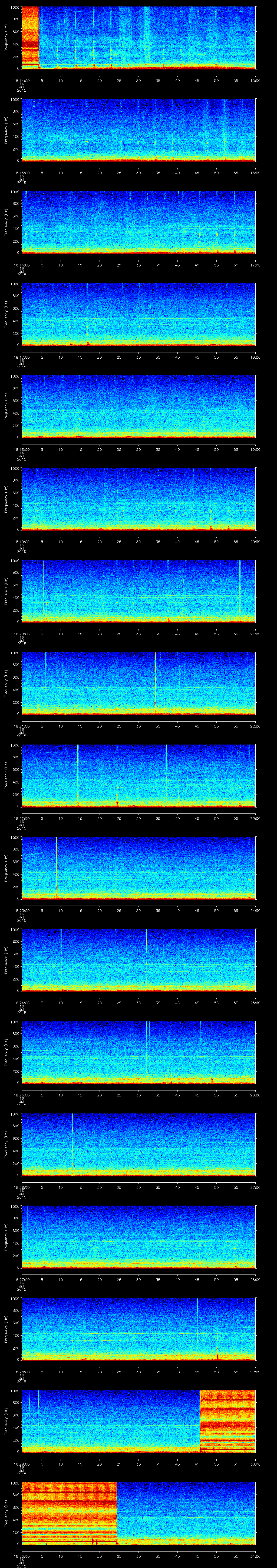277x1568 pixels.
Task: Select the 18:17:00 start time label
Action: (21, 357)
